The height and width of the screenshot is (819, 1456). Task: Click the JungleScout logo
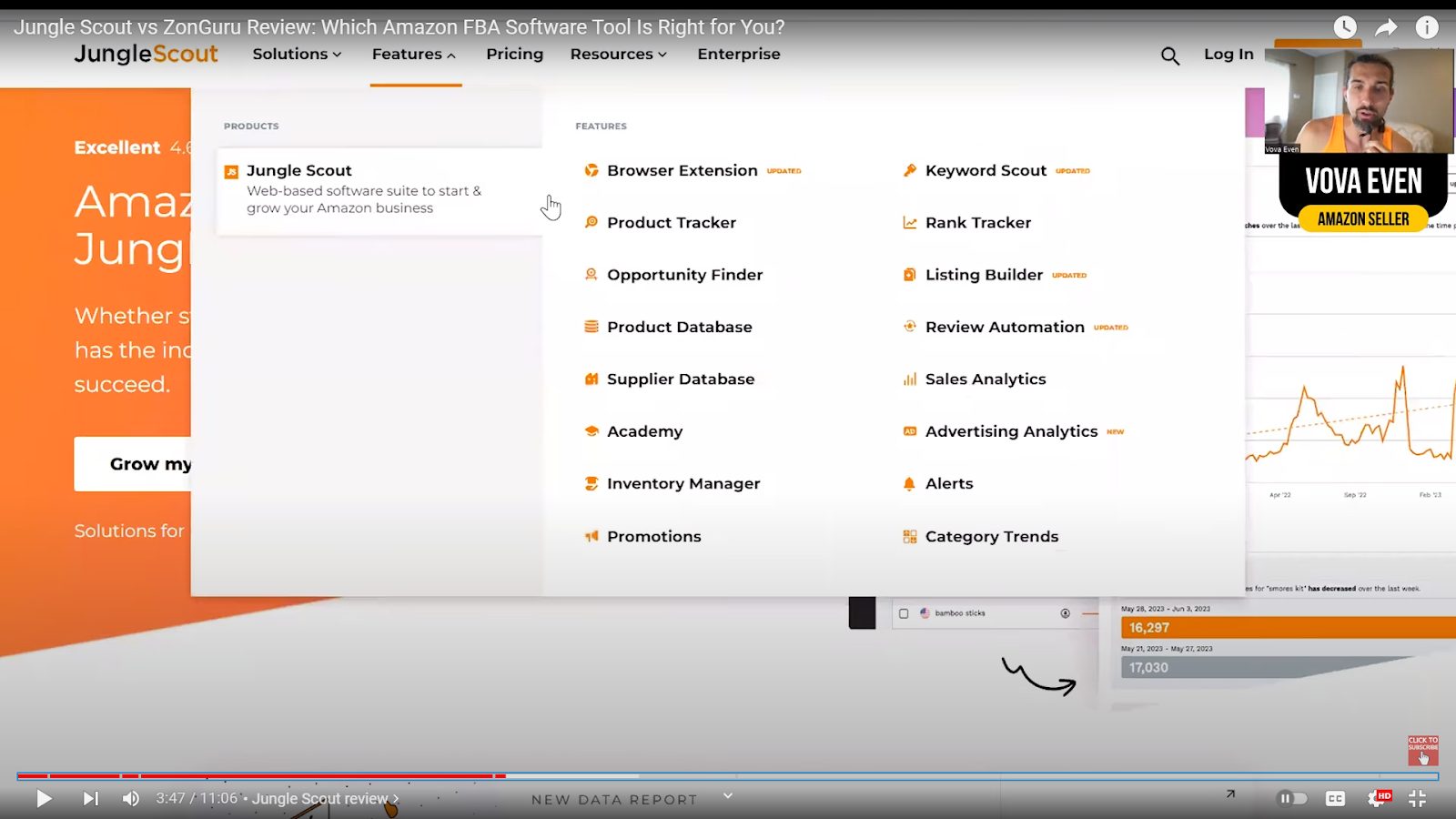tap(146, 54)
